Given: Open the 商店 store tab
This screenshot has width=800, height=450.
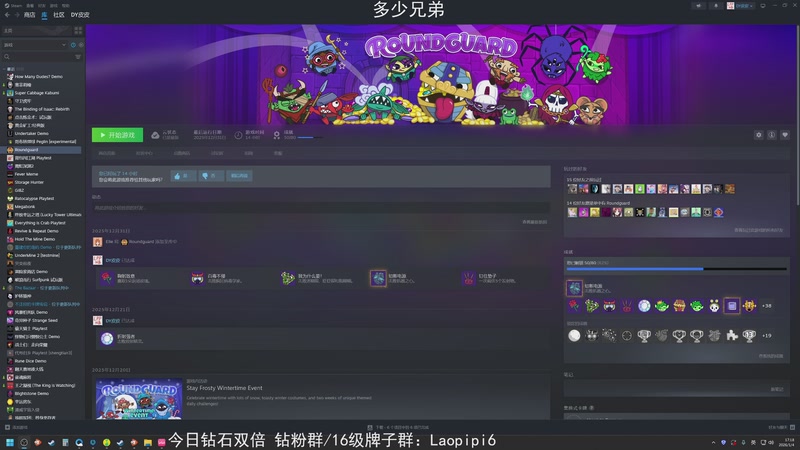Looking at the screenshot, I should tap(30, 15).
